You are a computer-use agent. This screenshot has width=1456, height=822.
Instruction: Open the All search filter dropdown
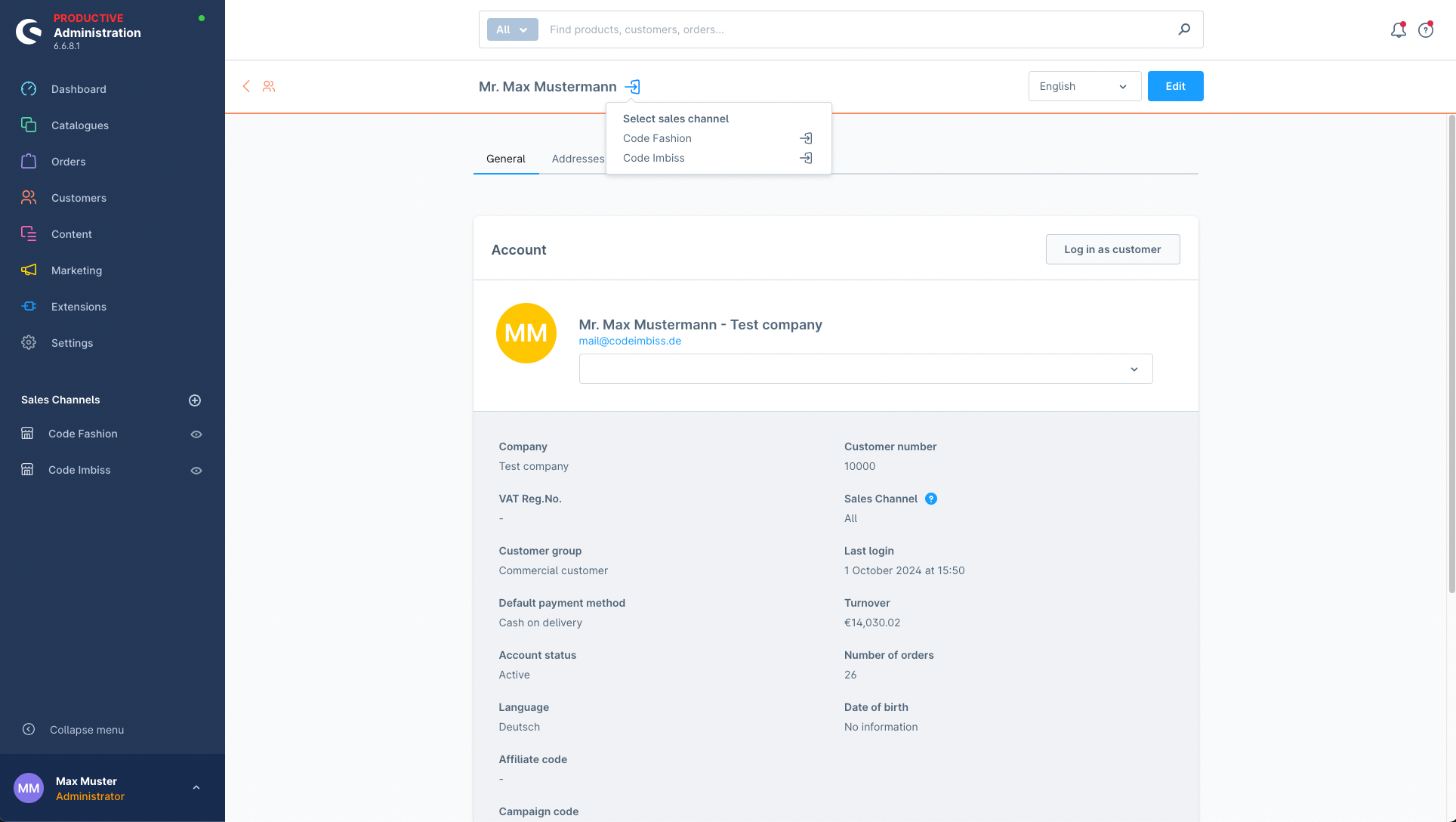tap(513, 29)
